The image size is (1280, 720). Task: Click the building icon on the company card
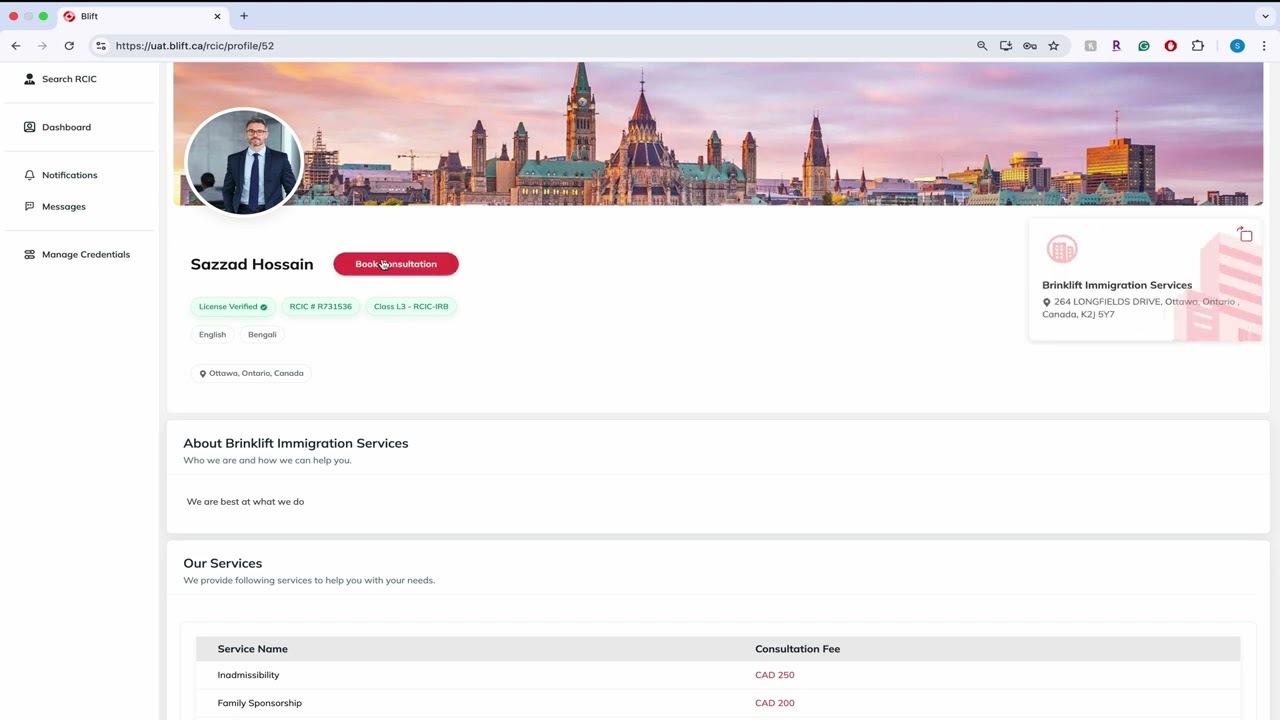(1062, 249)
